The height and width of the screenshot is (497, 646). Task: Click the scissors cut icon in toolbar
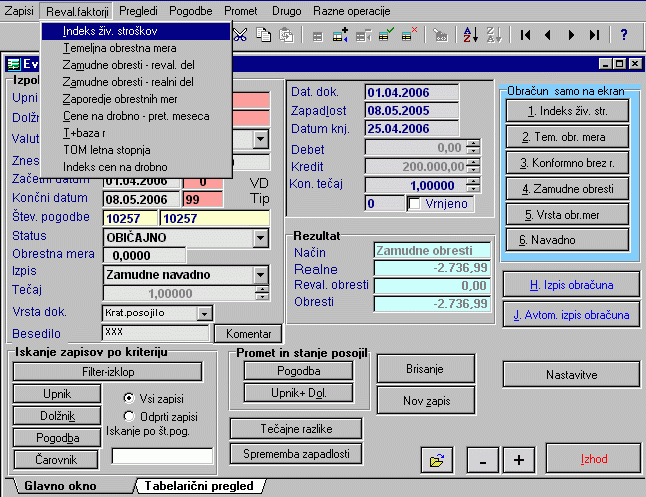pyautogui.click(x=241, y=35)
